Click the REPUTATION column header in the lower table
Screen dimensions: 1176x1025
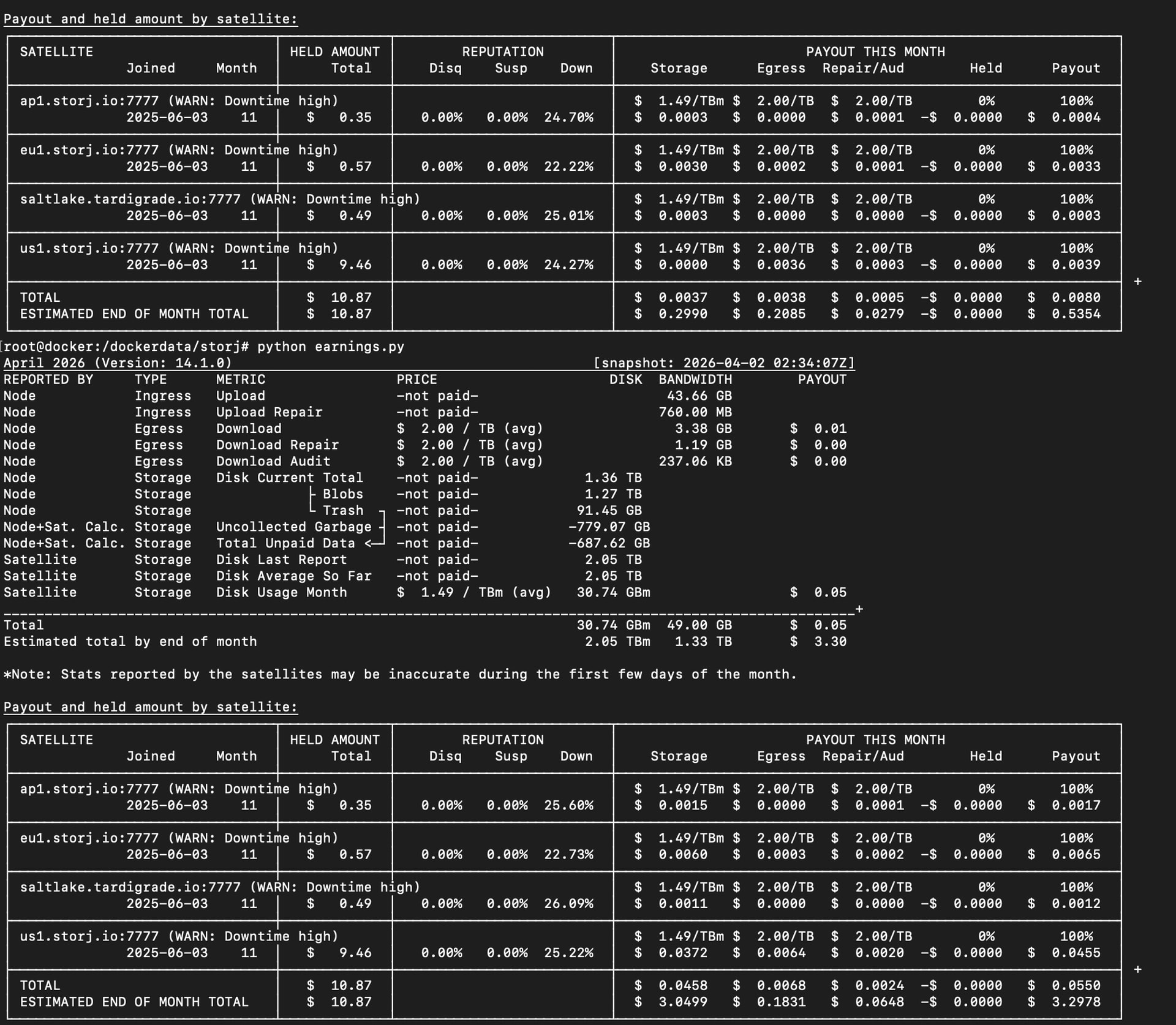[502, 740]
